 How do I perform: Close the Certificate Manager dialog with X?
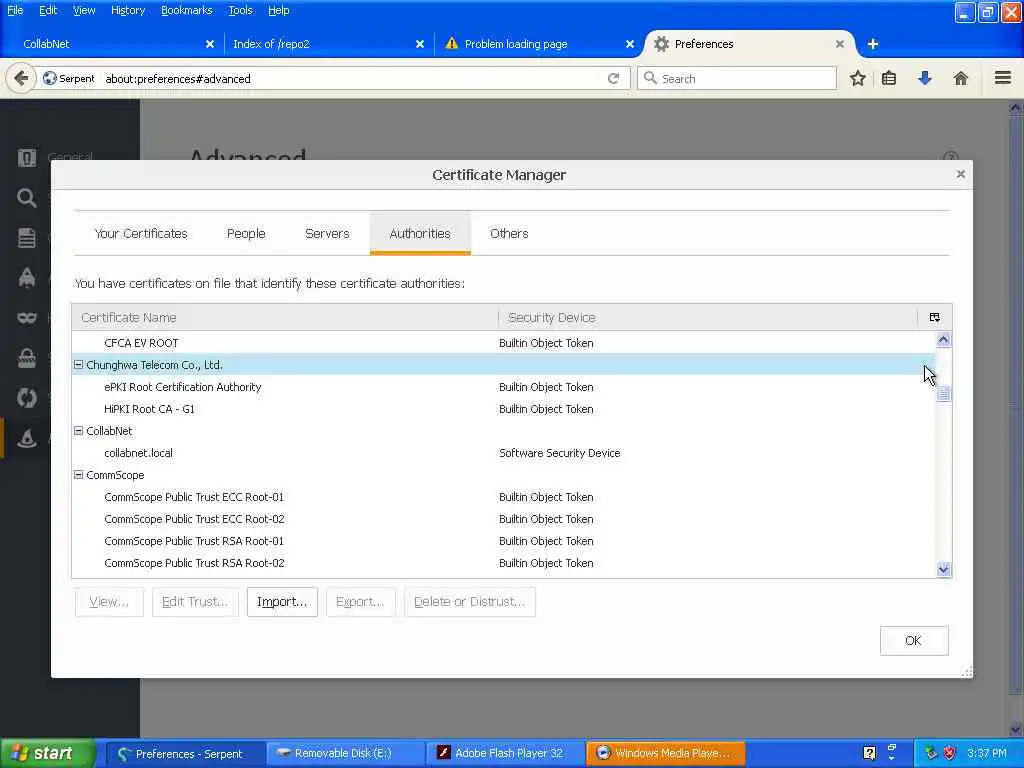point(961,174)
